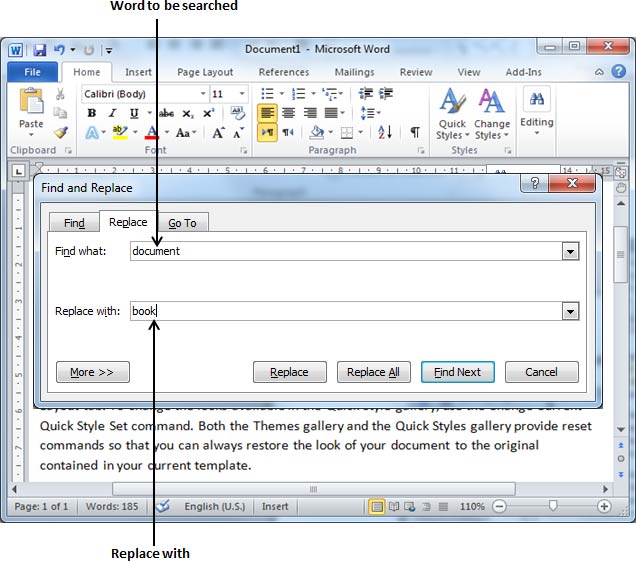Open the Quick Styles gallery
The width and height of the screenshot is (636, 561).
[452, 113]
